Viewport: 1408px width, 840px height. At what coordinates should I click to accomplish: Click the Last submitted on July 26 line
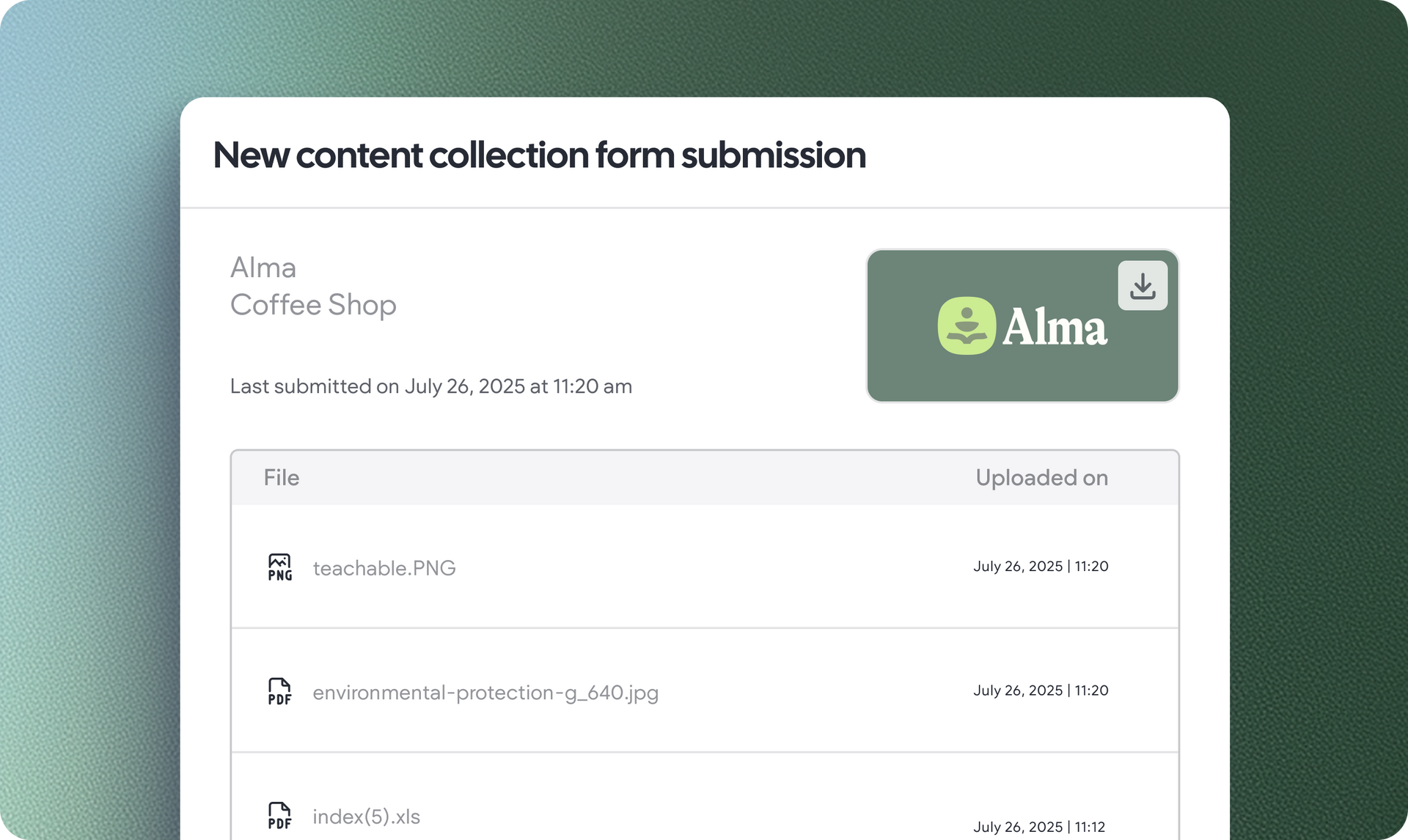pos(431,386)
